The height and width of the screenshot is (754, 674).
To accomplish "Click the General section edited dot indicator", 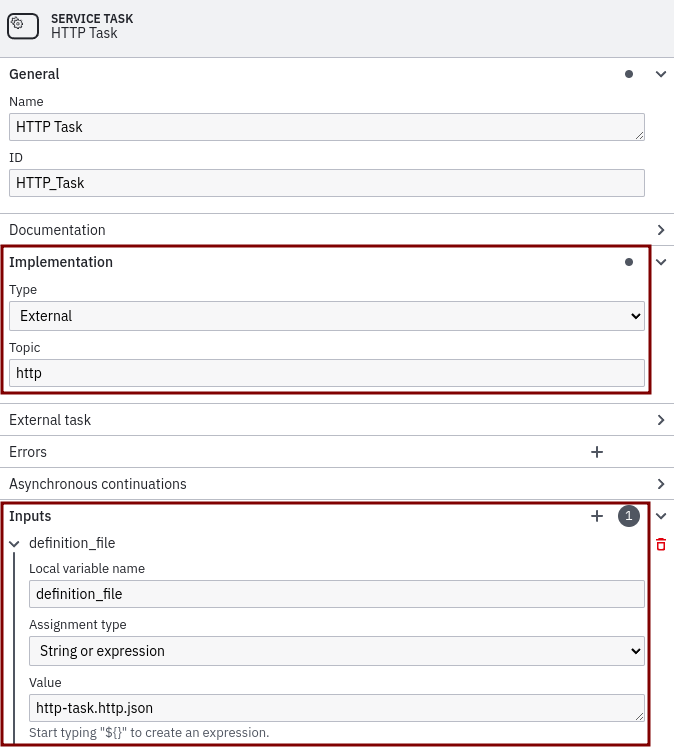I will coord(629,74).
